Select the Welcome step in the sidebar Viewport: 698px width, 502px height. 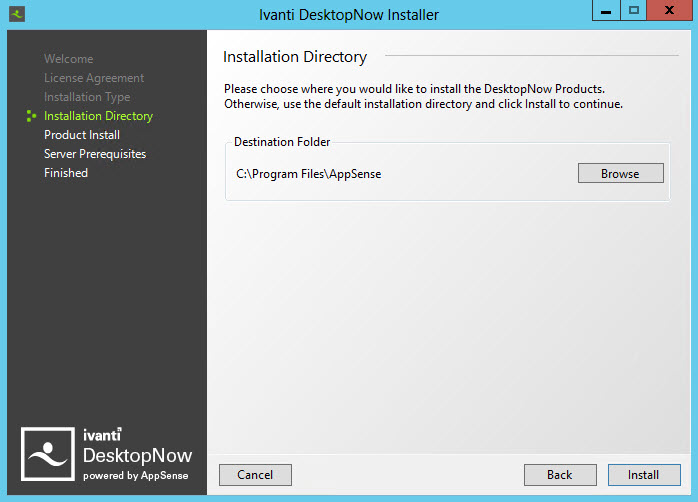[68, 59]
